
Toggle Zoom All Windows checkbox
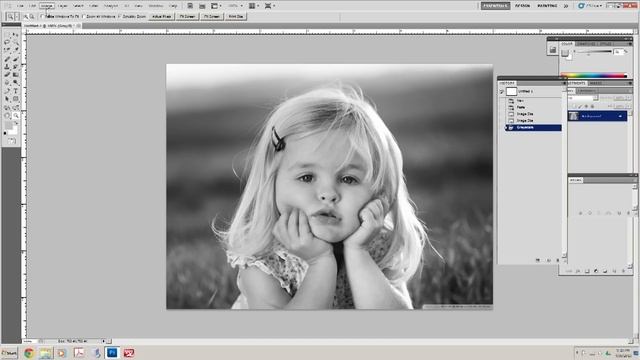[x=84, y=16]
